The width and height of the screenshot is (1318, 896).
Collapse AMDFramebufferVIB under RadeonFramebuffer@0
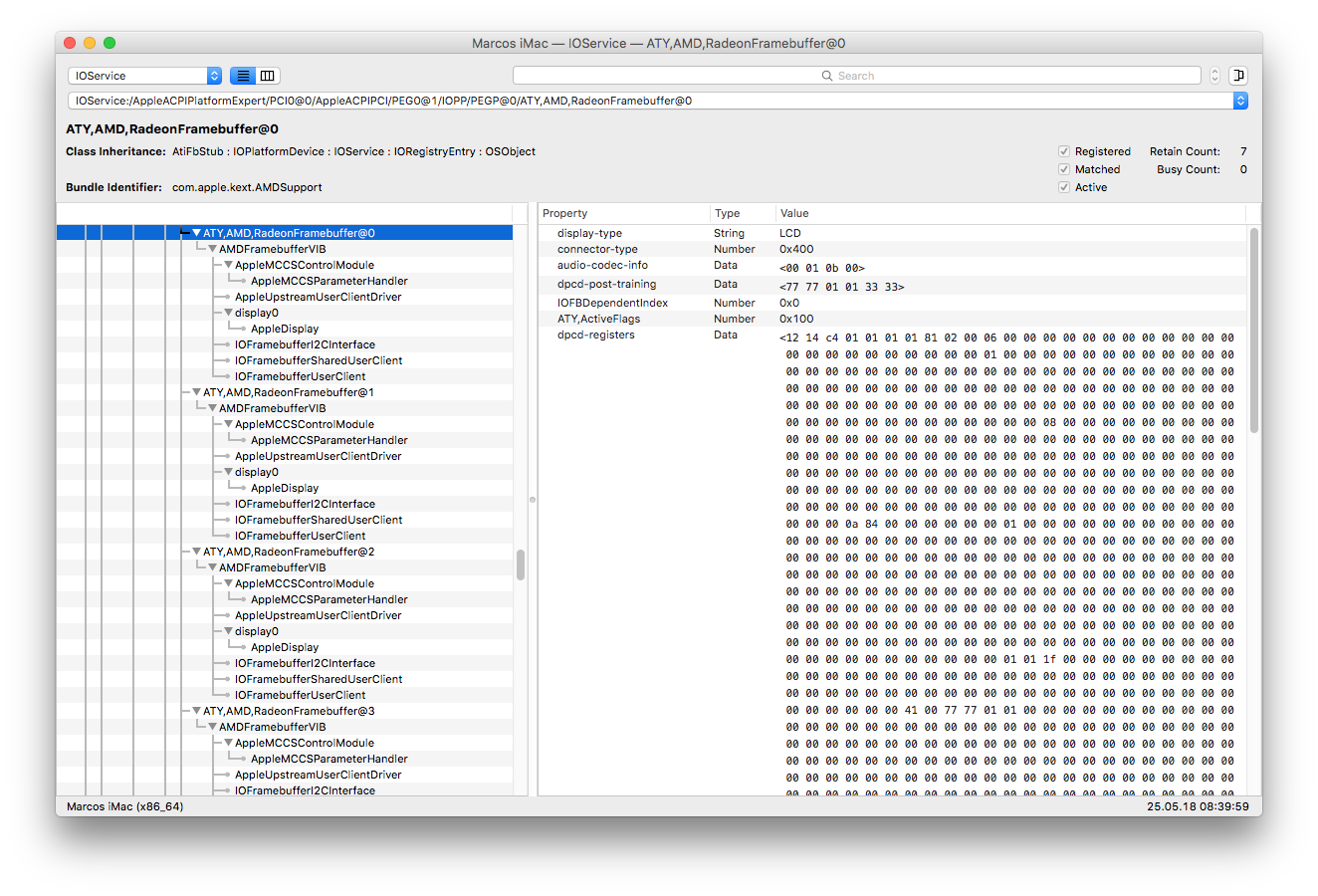pos(213,249)
